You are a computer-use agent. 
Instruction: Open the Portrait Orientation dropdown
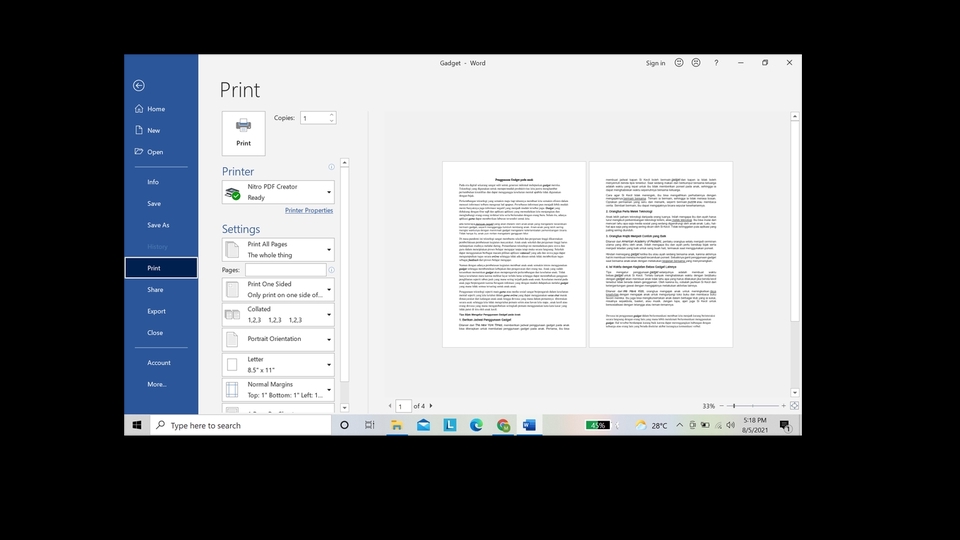coord(278,339)
